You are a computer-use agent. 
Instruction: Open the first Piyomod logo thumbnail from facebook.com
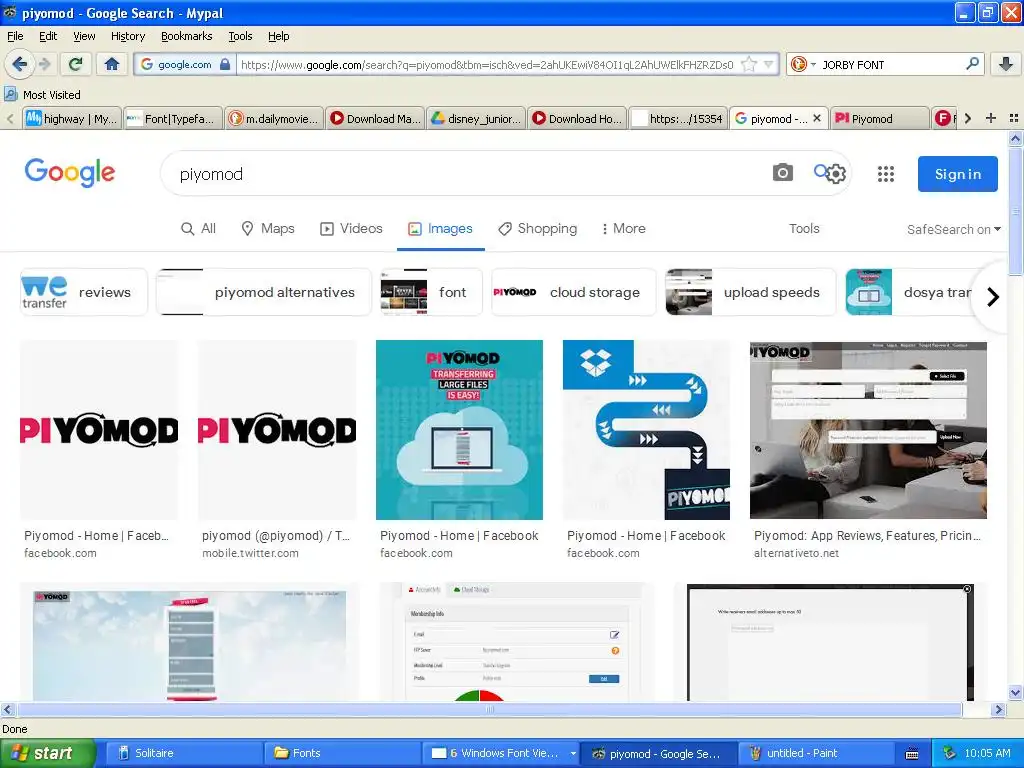point(99,430)
